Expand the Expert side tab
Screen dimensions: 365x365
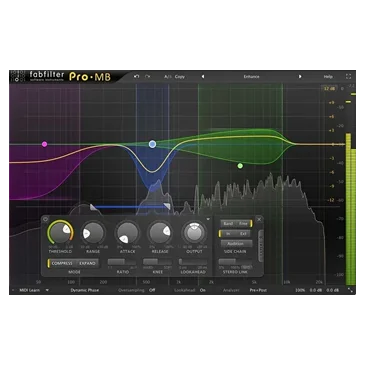click(x=261, y=246)
